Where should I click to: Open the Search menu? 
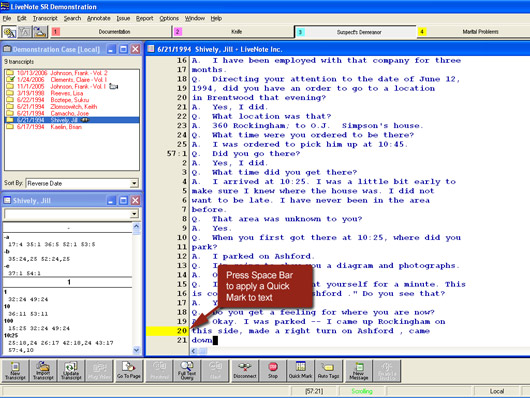coord(72,18)
